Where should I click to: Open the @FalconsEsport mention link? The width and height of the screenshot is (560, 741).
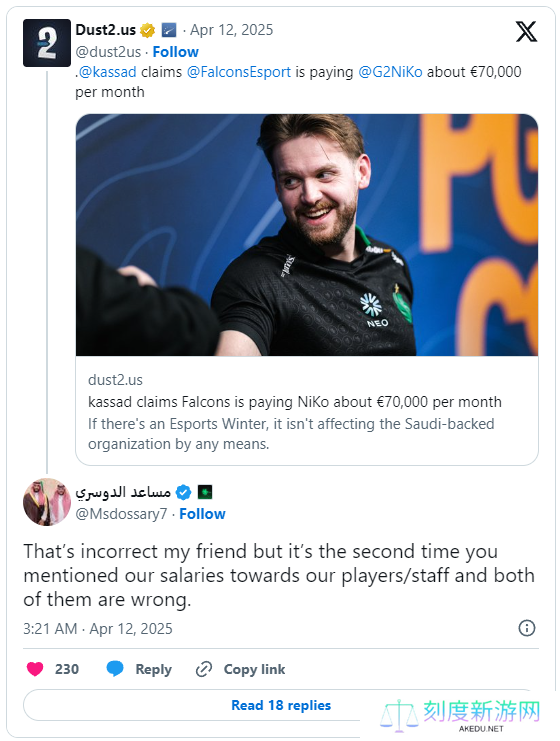point(239,72)
